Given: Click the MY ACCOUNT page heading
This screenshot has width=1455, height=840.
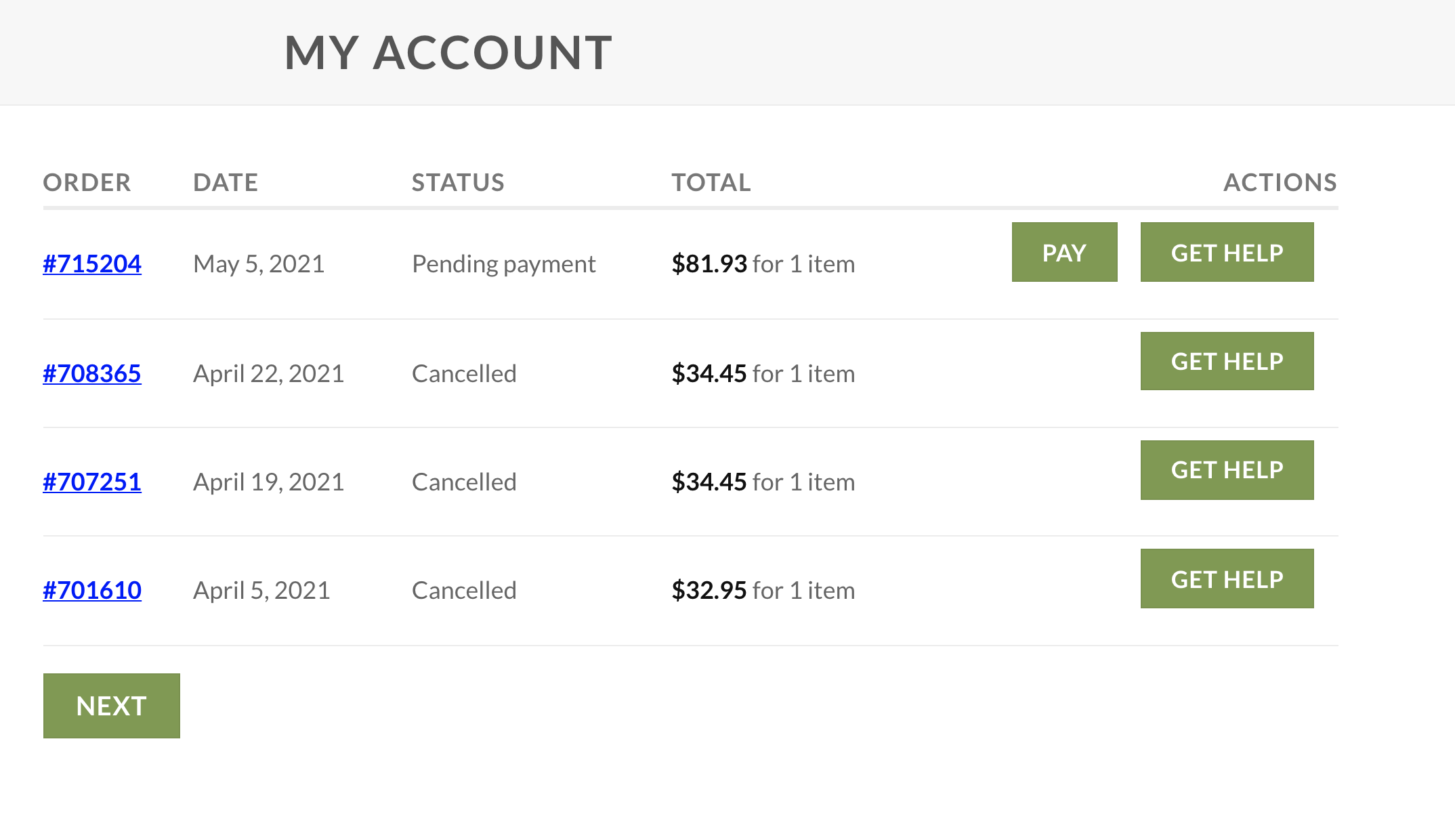Looking at the screenshot, I should [x=448, y=52].
